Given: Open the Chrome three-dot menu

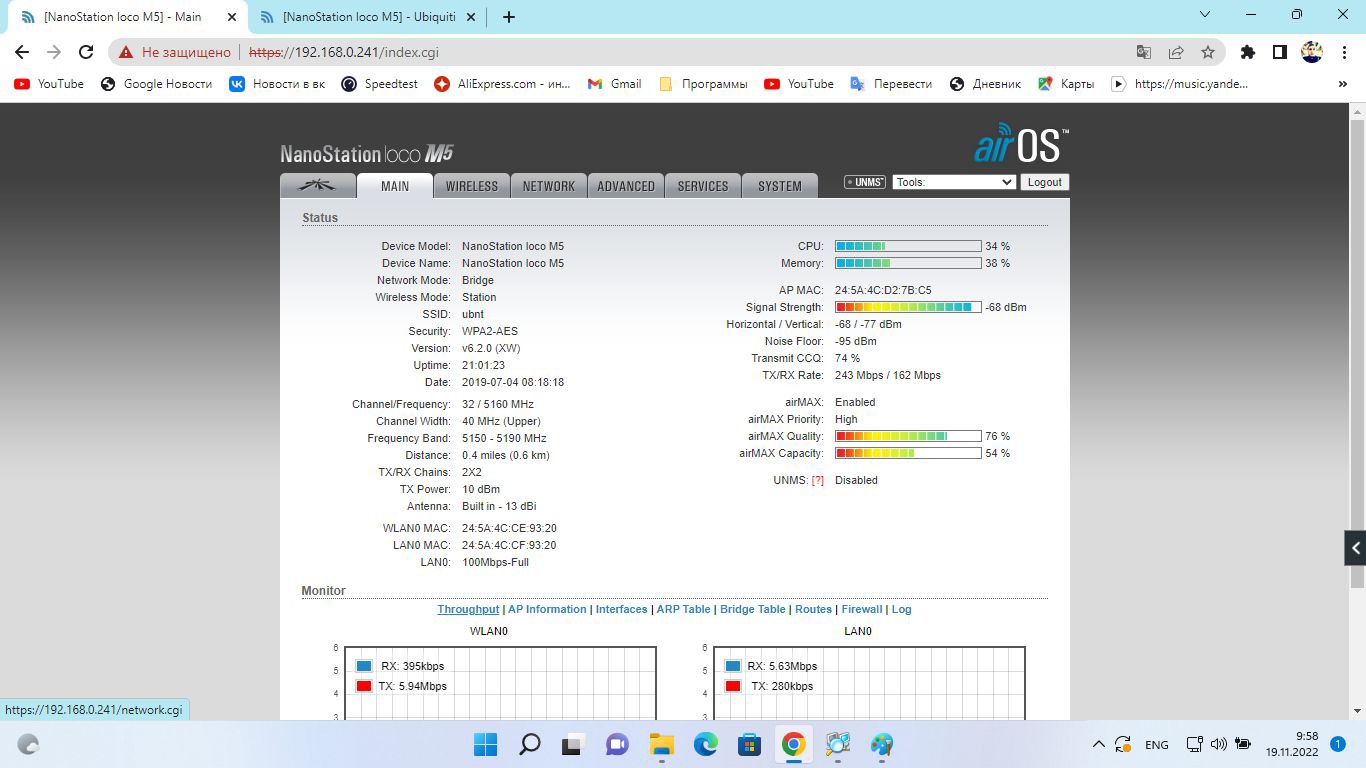Looking at the screenshot, I should pos(1344,52).
